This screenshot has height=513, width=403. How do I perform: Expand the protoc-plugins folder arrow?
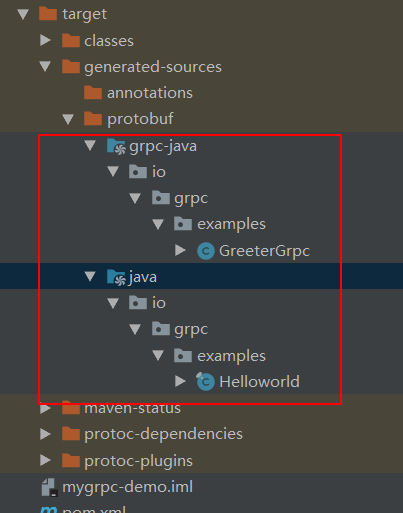(45, 460)
